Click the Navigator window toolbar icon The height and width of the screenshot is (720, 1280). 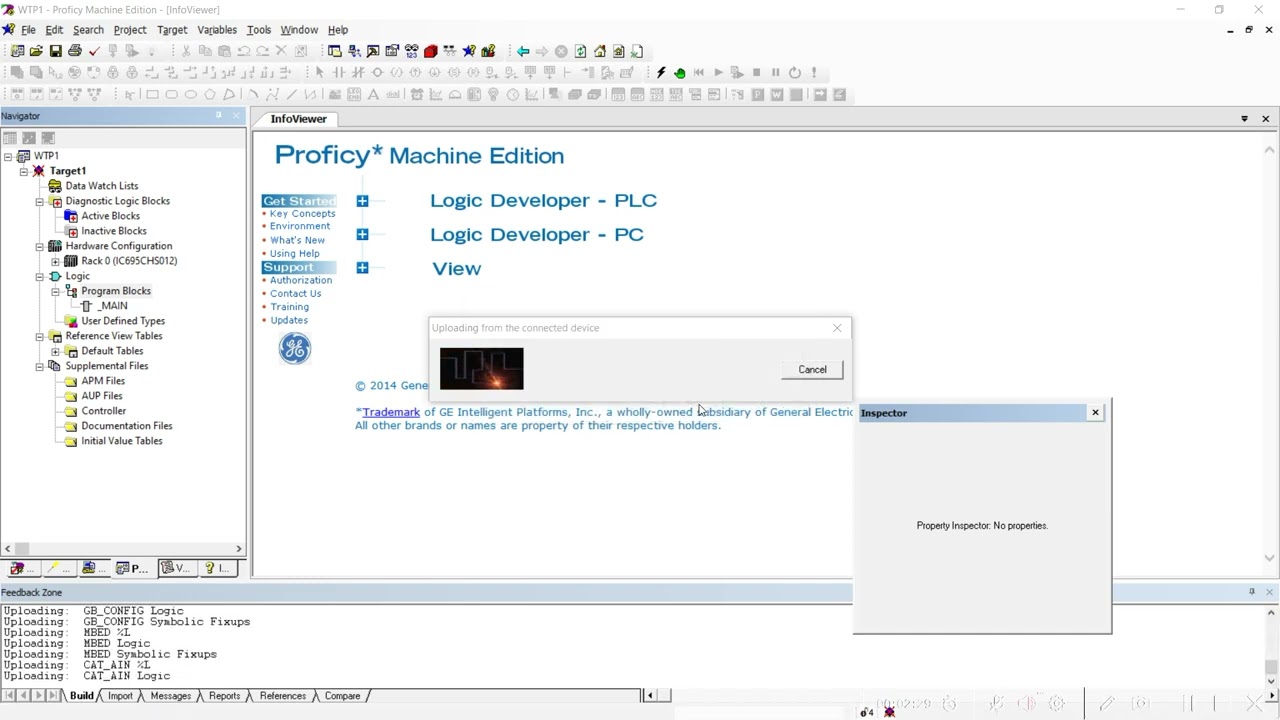pos(335,51)
